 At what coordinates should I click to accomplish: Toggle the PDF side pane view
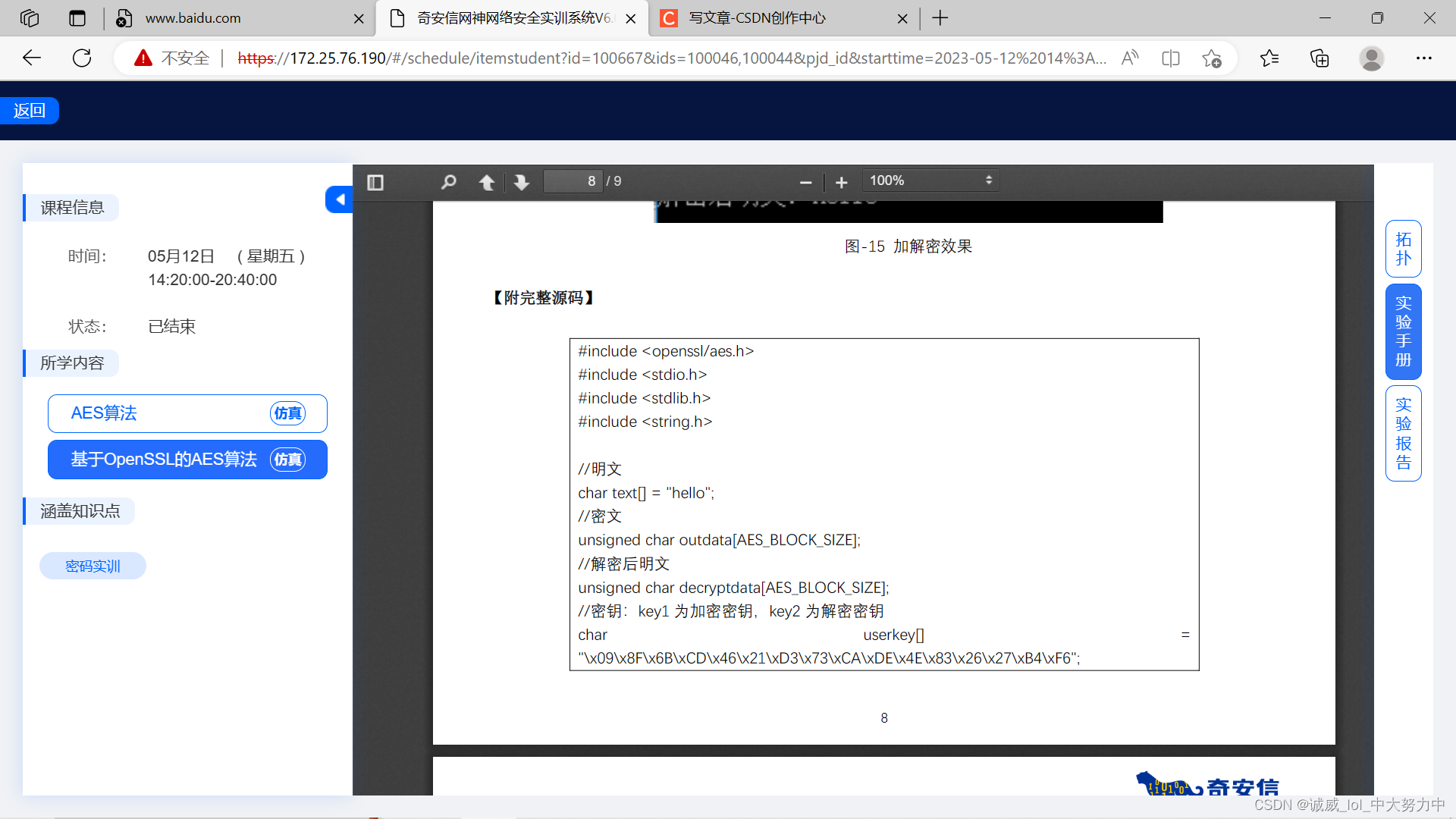coord(375,182)
